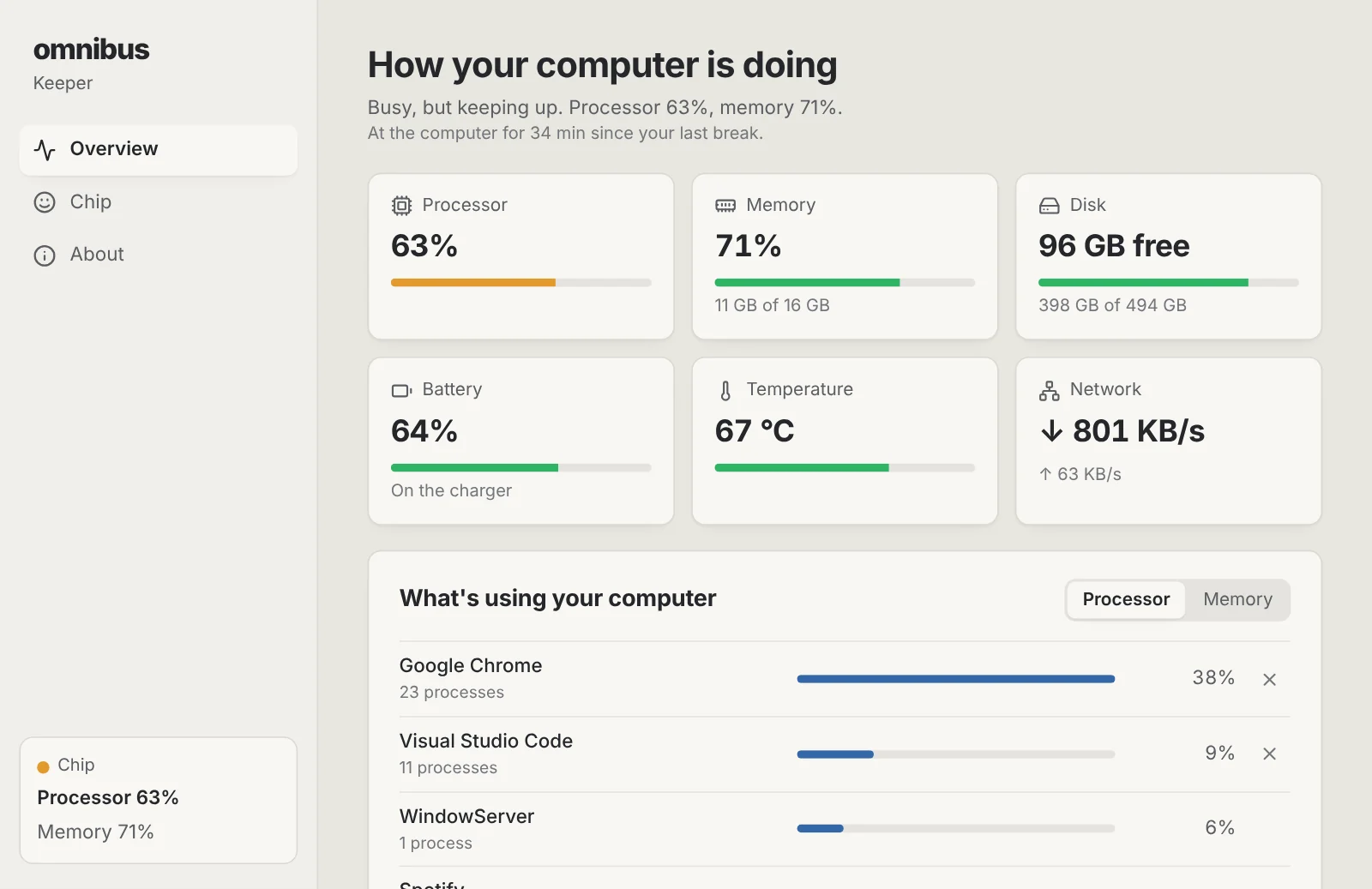Click the Processor card chip icon
Image resolution: width=1372 pixels, height=889 pixels.
tap(401, 206)
